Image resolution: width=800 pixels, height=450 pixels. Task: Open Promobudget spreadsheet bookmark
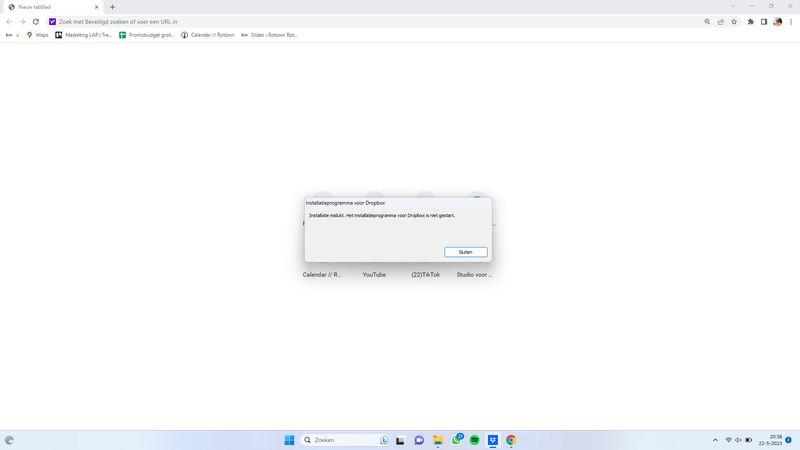(147, 35)
